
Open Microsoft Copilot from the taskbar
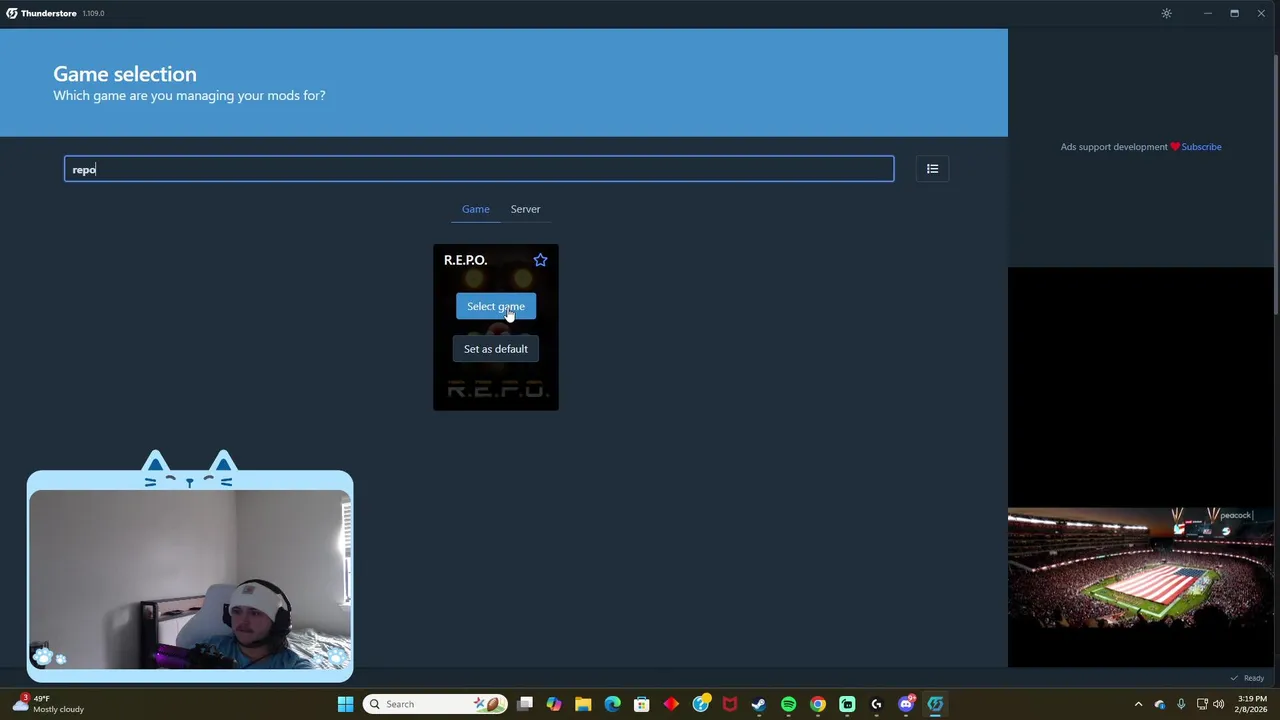point(554,704)
